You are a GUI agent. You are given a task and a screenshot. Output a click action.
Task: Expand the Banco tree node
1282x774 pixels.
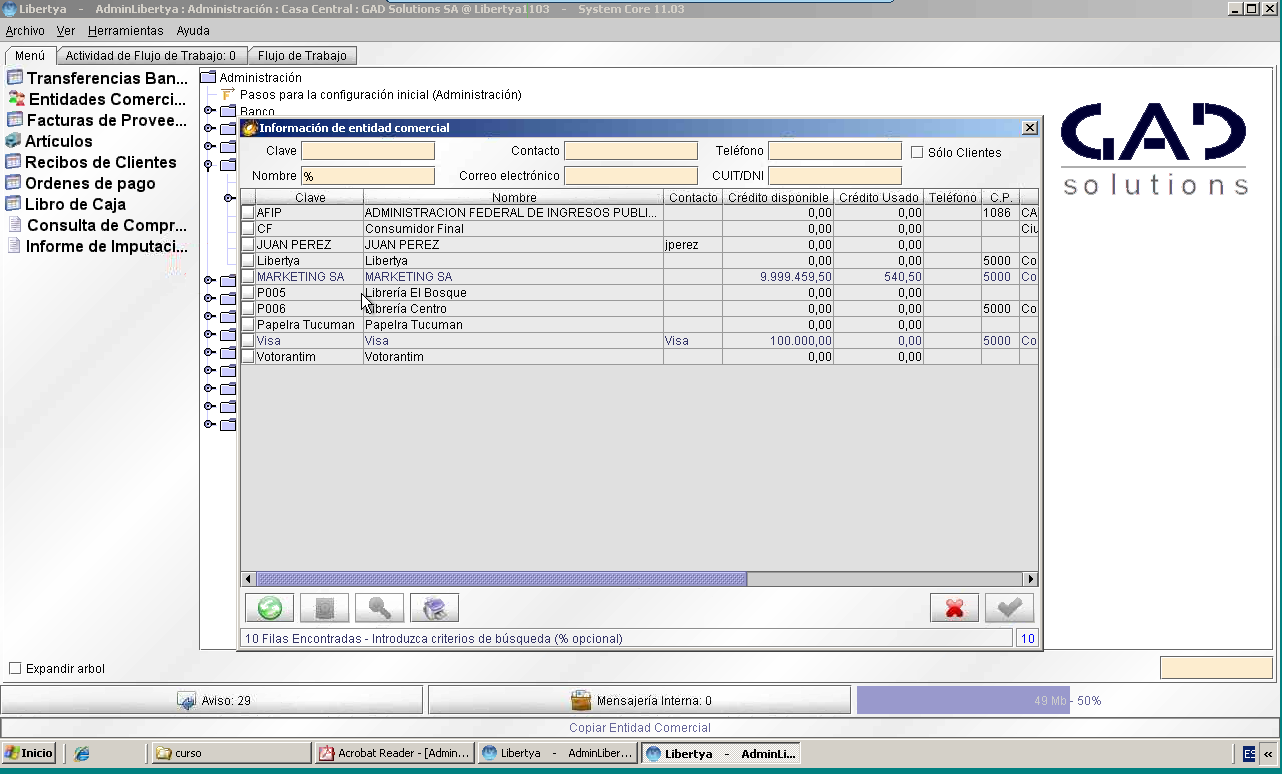tap(209, 111)
